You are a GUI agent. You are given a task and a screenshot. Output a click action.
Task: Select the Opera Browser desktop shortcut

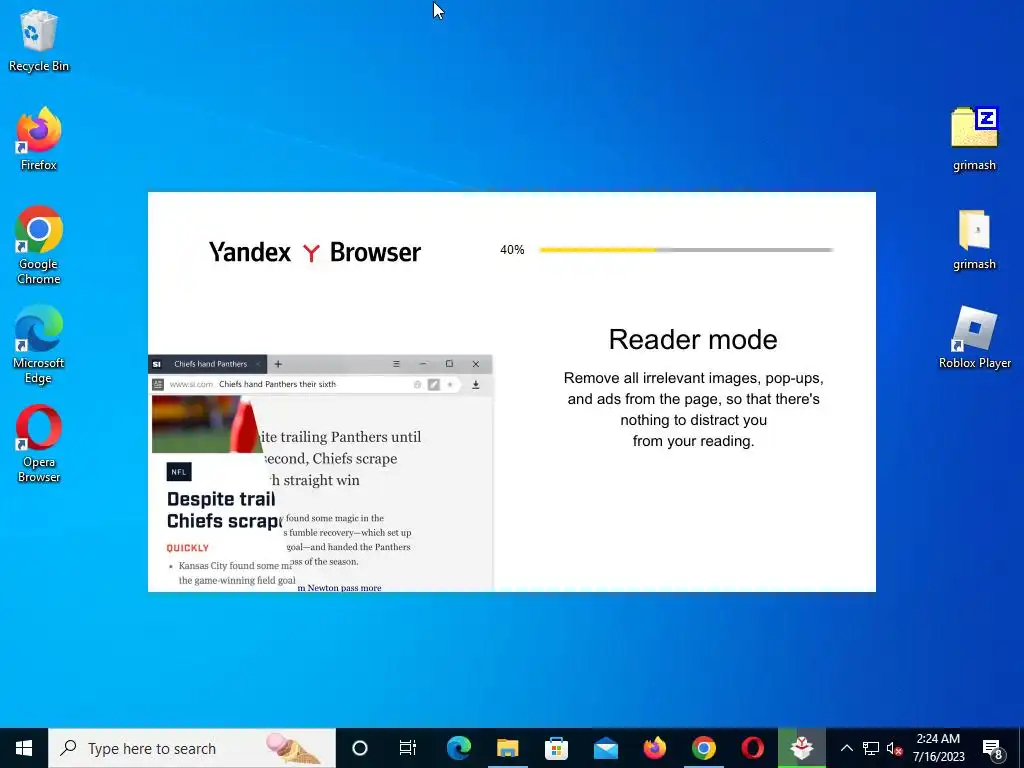(x=39, y=443)
